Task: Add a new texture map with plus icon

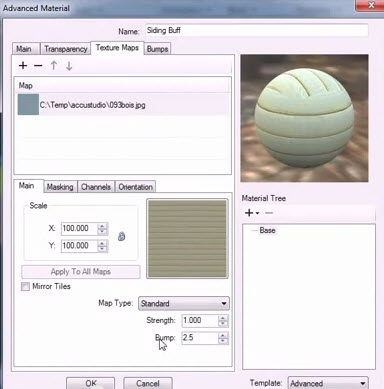Action: tap(23, 65)
